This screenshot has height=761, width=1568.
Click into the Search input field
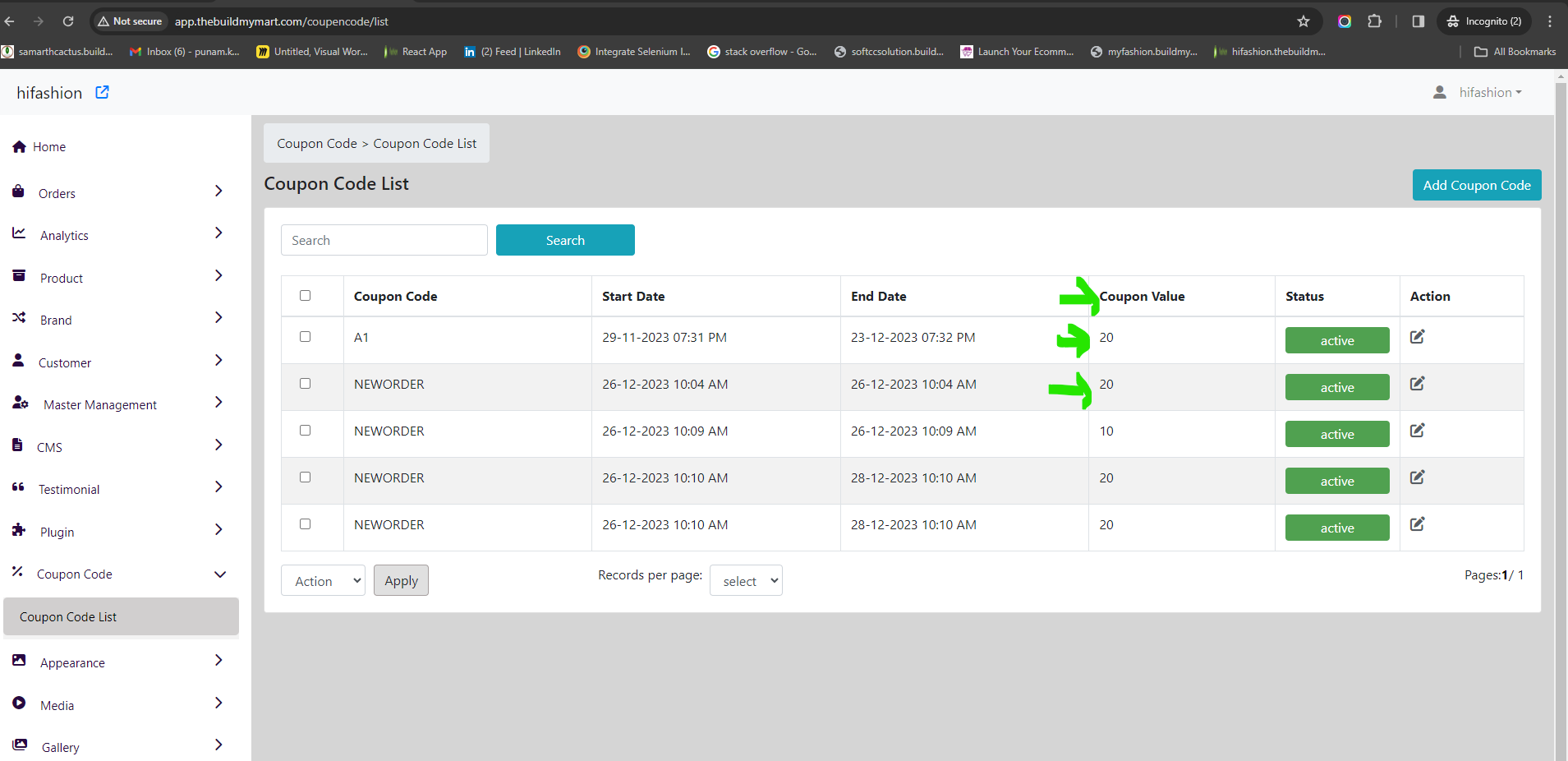point(384,240)
